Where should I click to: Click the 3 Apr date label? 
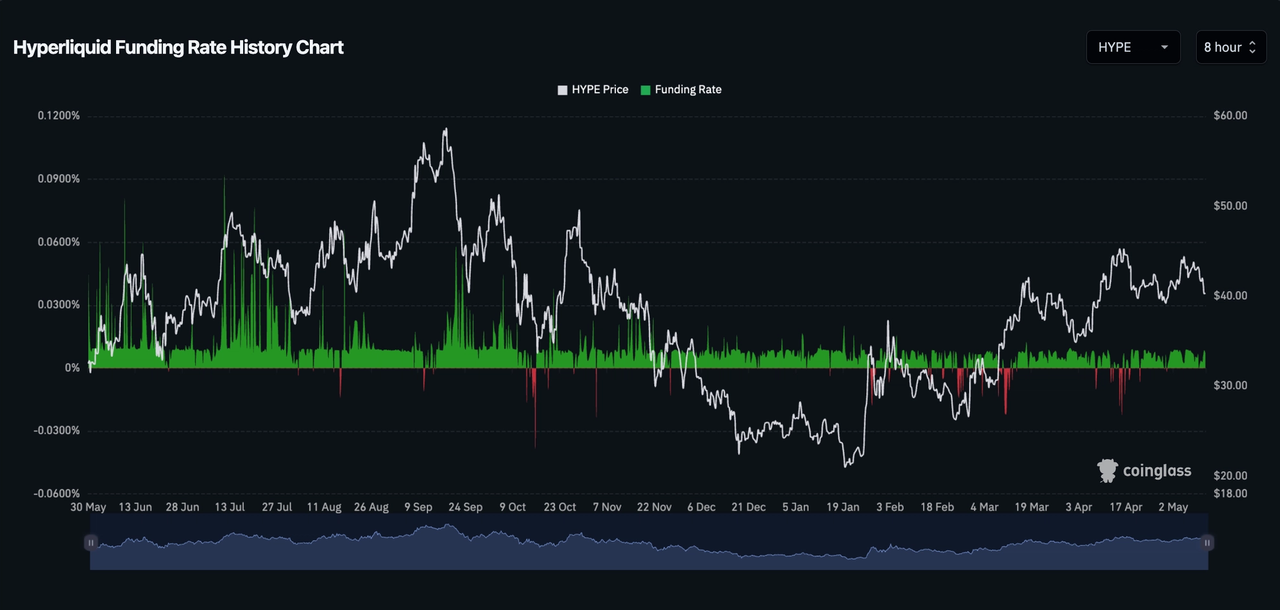[1079, 508]
